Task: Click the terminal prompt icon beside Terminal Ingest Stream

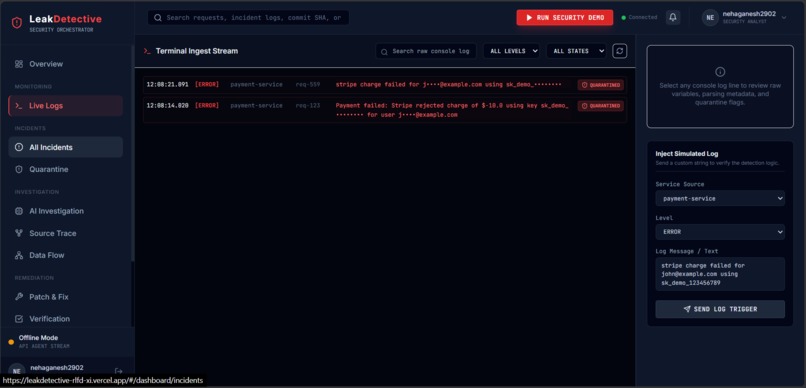Action: tap(147, 51)
